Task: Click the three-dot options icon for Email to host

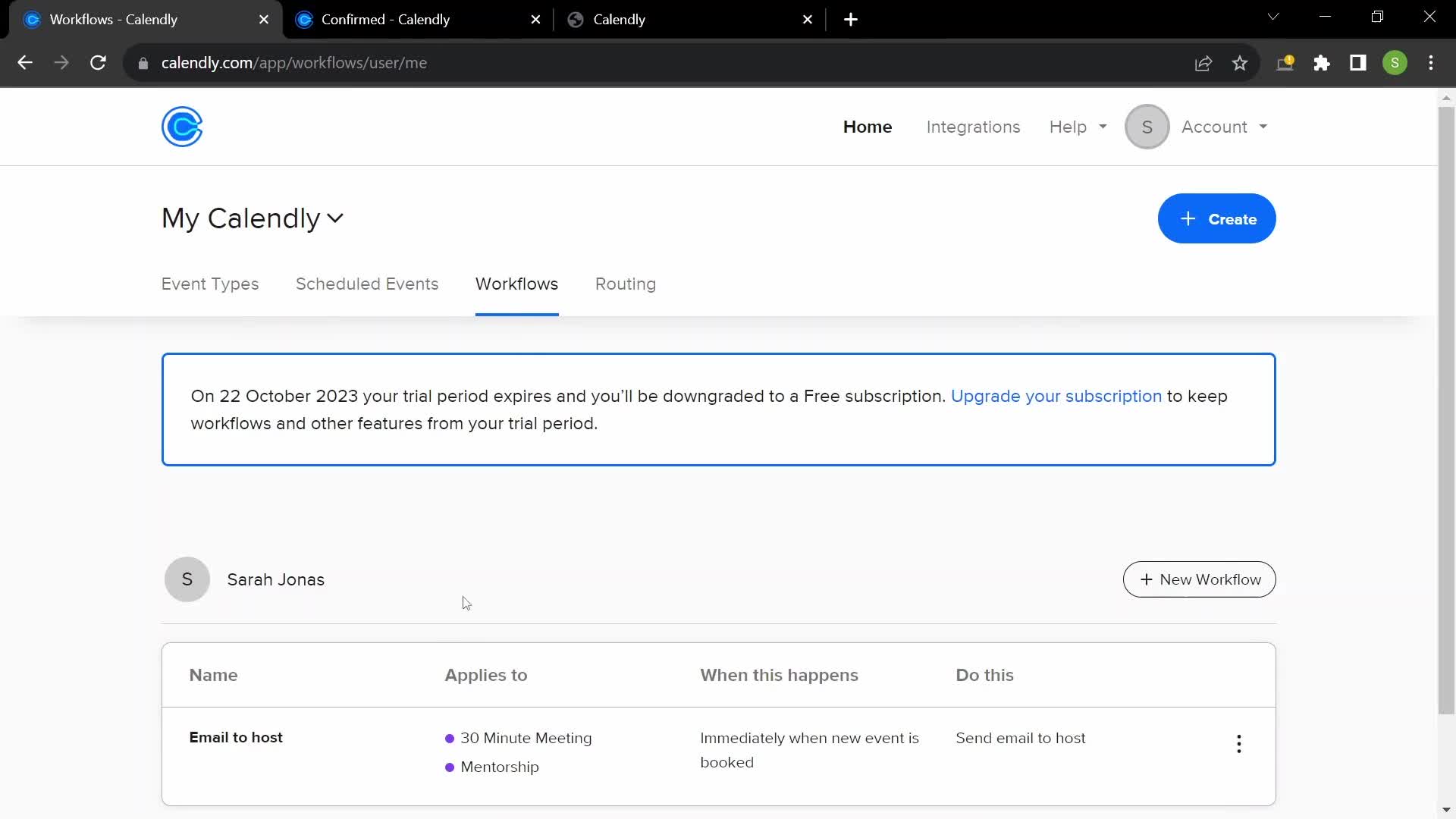Action: (1239, 744)
